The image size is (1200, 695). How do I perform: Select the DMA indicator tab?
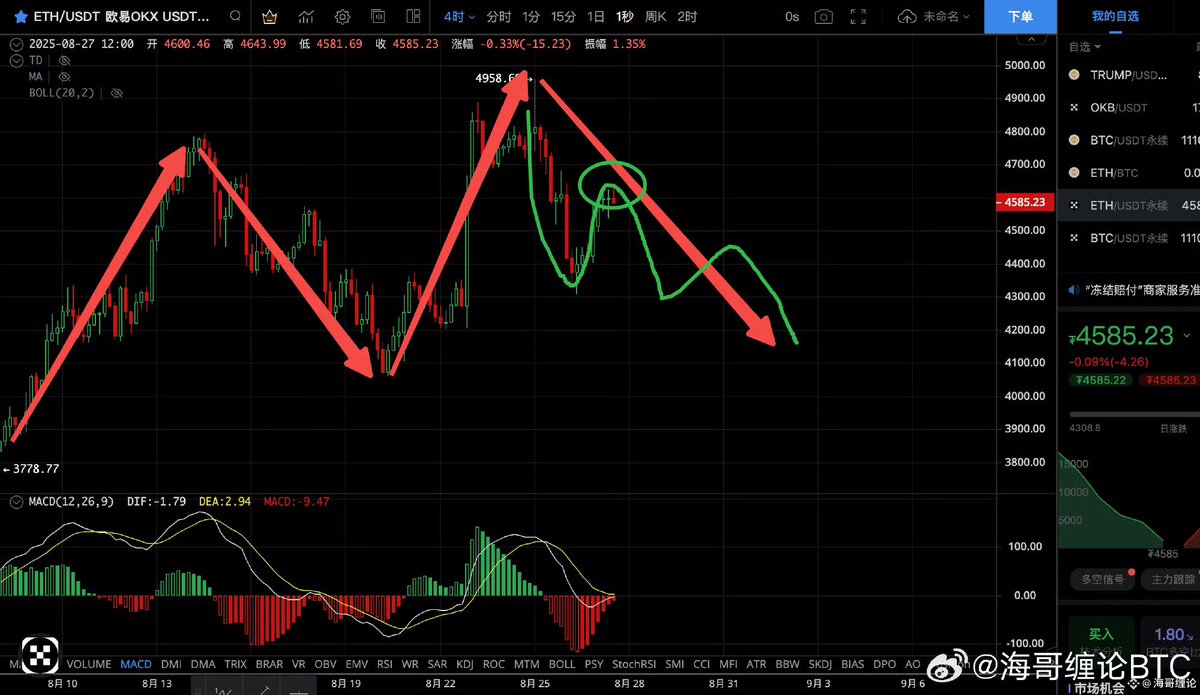[x=203, y=664]
